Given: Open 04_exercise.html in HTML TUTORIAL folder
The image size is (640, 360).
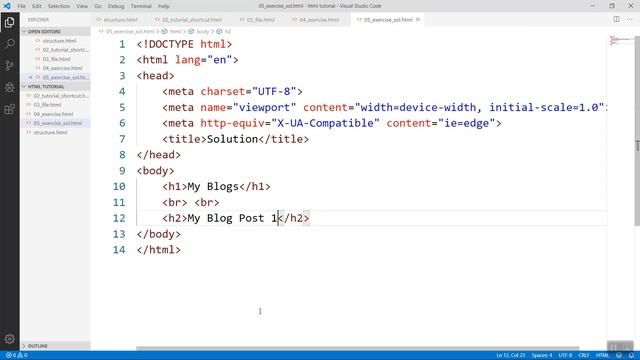Looking at the screenshot, I should pyautogui.click(x=53, y=114).
